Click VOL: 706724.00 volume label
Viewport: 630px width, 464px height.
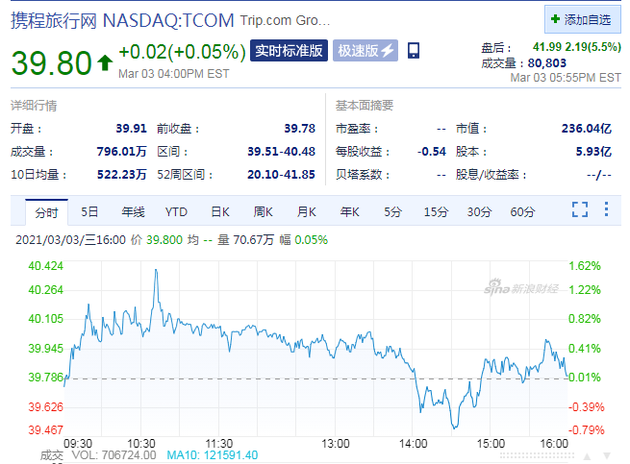point(114,455)
